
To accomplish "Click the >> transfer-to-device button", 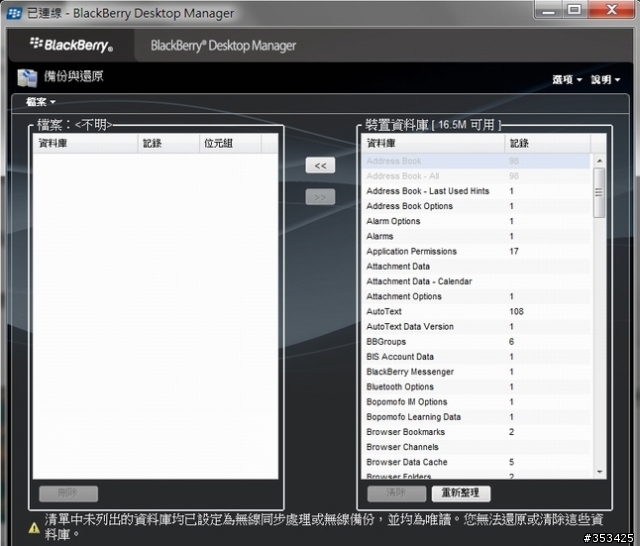I will coord(320,197).
